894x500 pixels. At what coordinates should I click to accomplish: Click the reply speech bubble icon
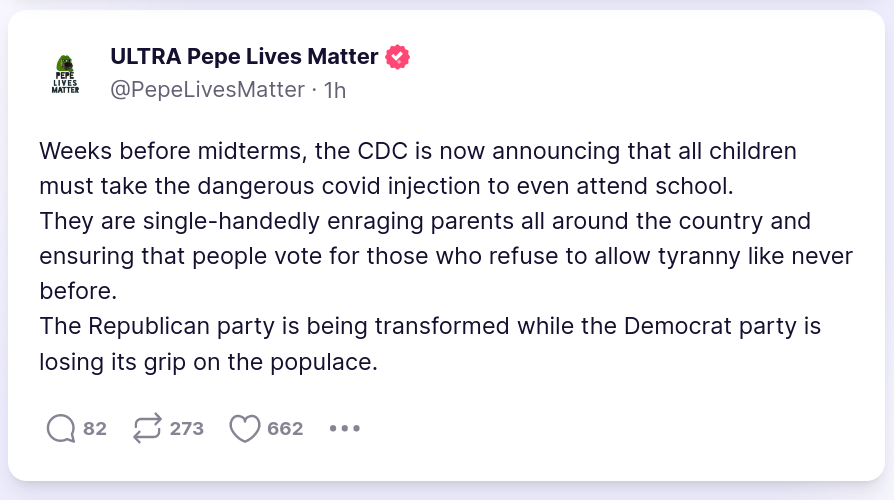[x=61, y=429]
